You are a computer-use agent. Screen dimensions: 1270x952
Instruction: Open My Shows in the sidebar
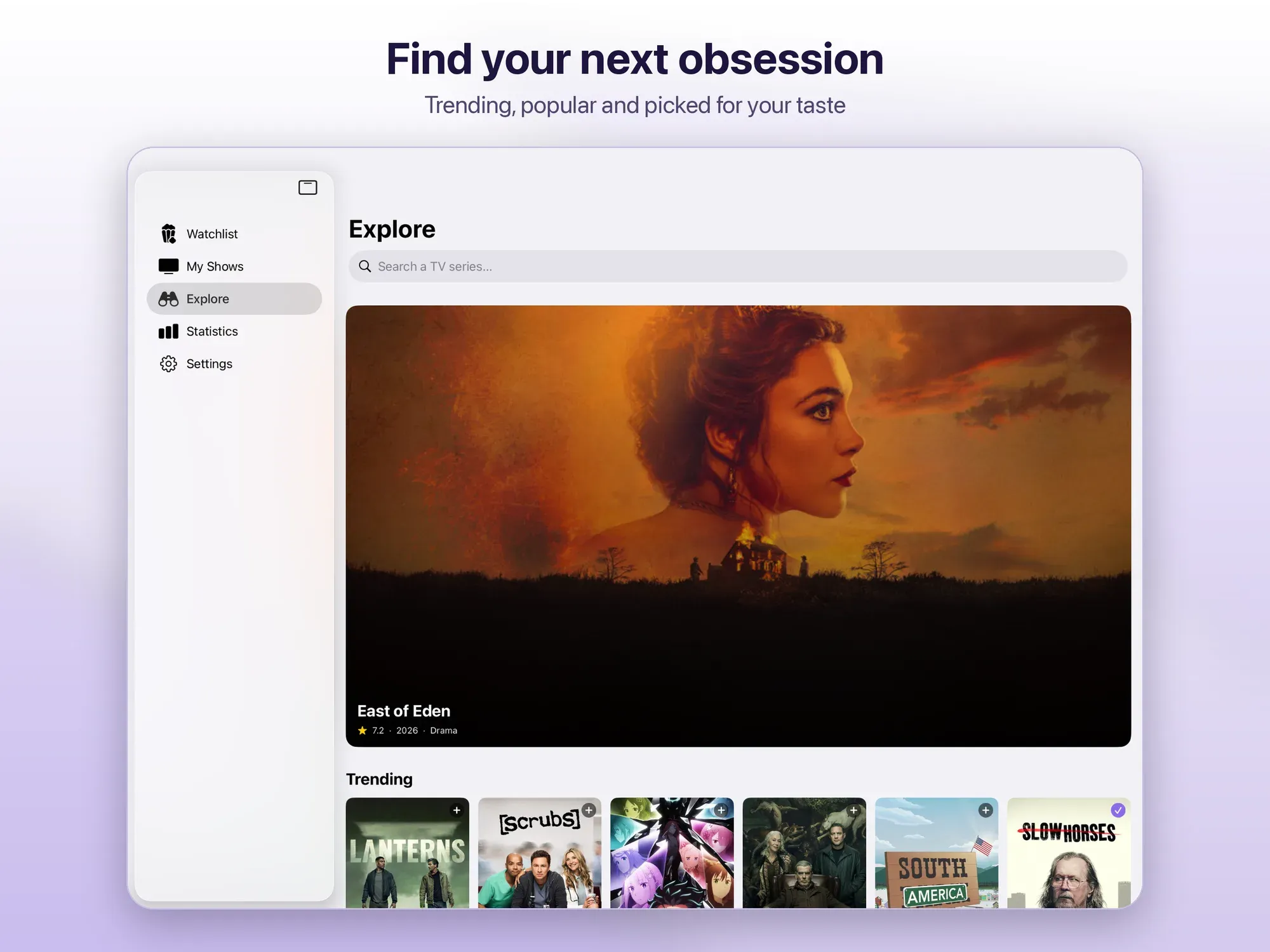click(x=234, y=267)
